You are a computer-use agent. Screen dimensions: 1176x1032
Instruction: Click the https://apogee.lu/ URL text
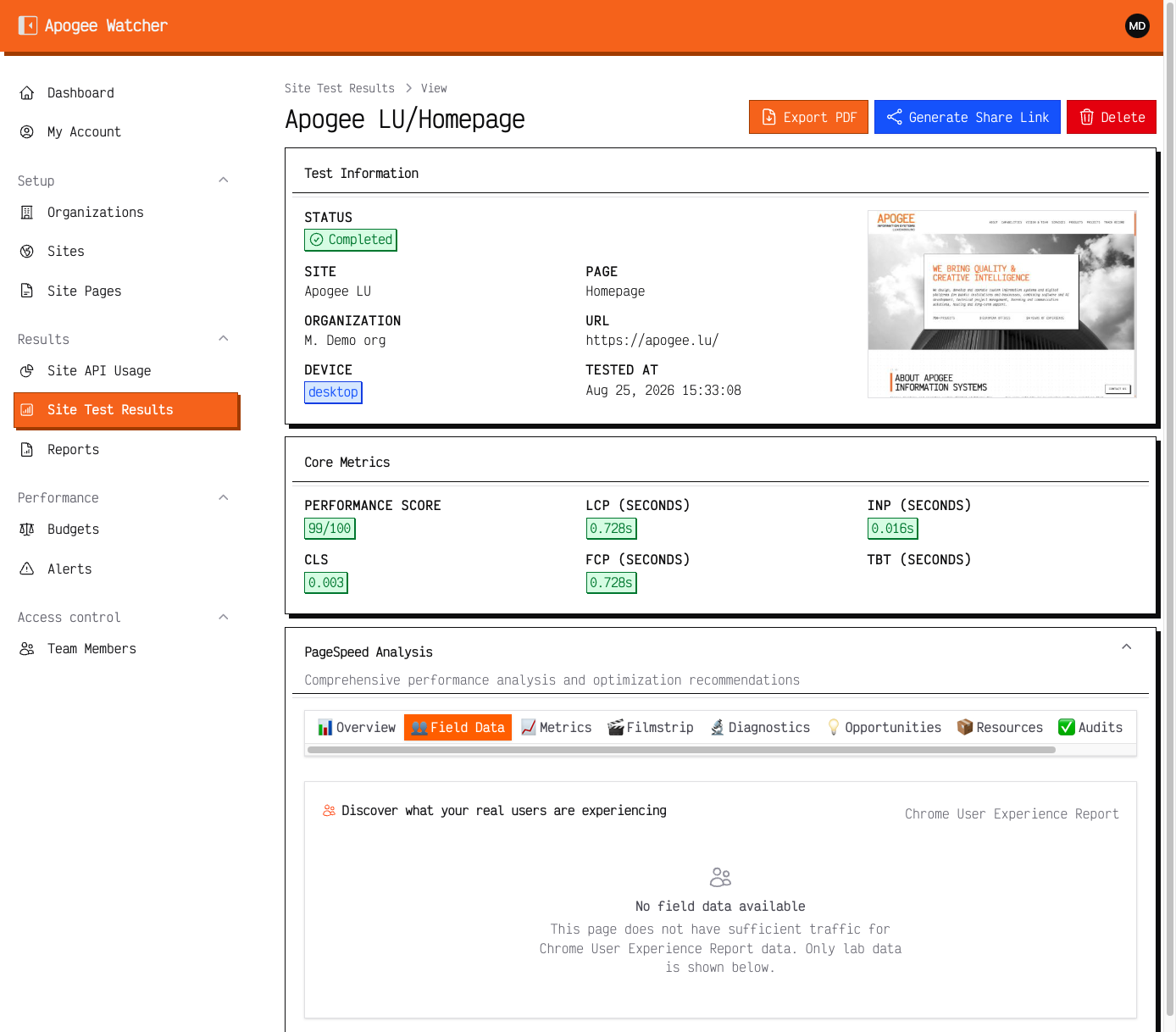[652, 341]
